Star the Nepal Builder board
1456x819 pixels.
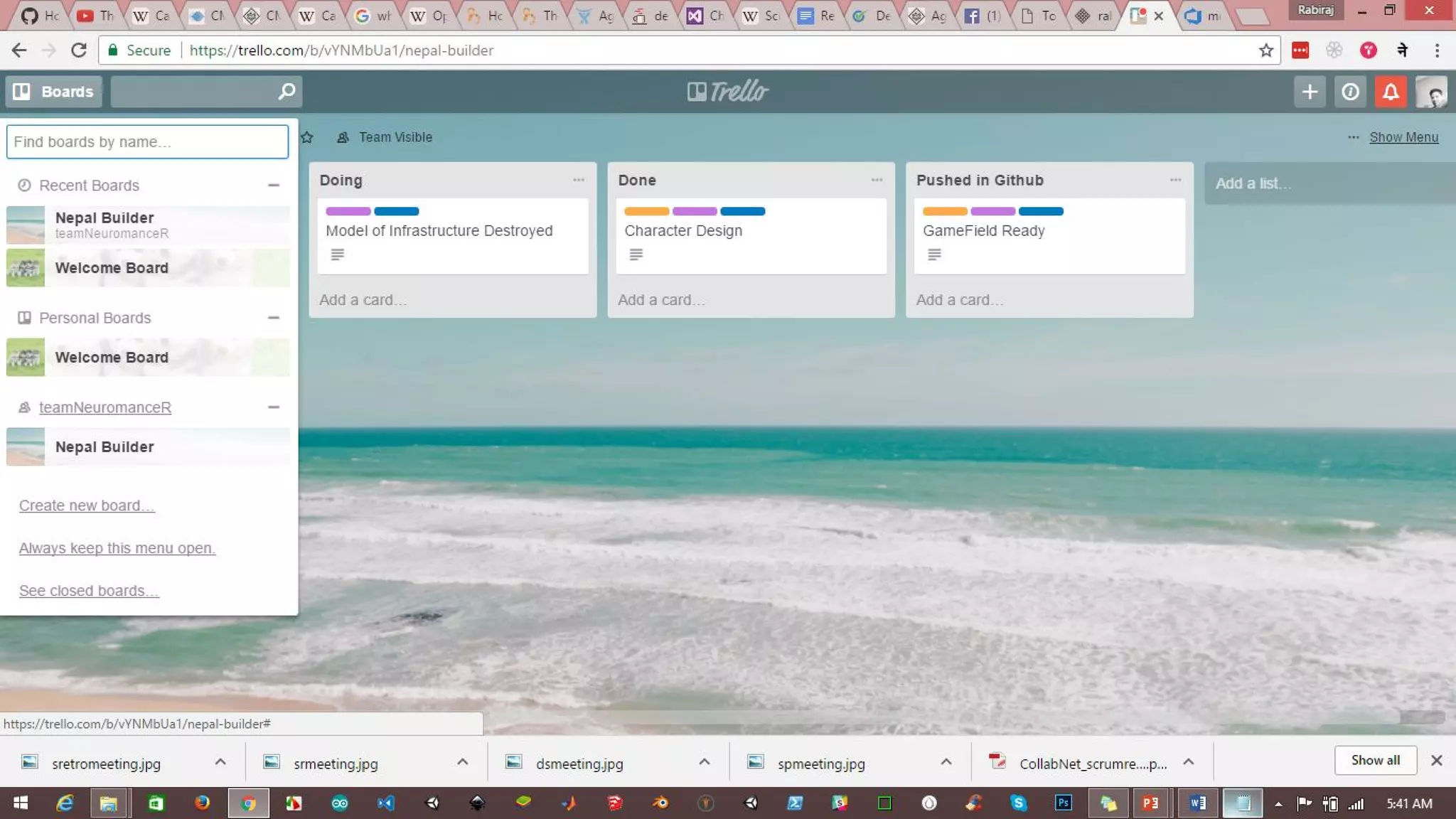coord(307,137)
